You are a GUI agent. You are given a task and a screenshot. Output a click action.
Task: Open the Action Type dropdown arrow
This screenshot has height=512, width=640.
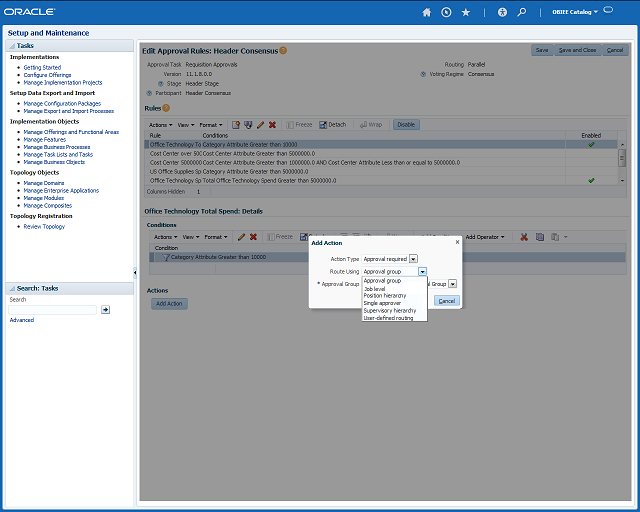pyautogui.click(x=413, y=259)
